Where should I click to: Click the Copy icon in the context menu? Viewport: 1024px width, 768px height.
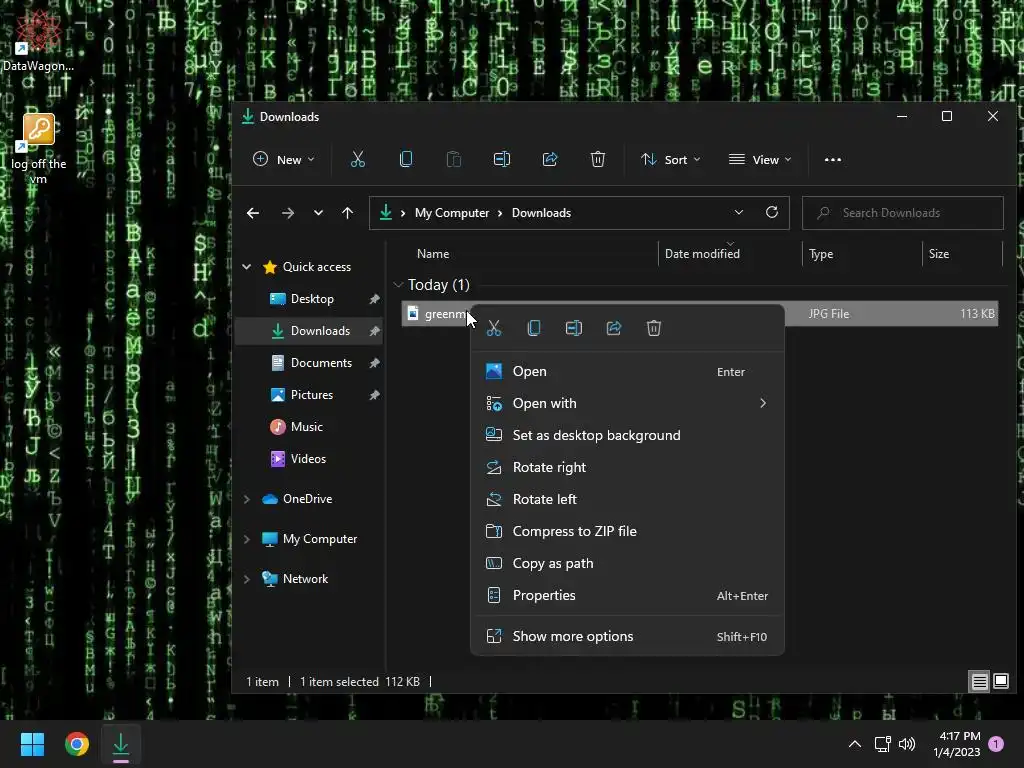[x=534, y=328]
